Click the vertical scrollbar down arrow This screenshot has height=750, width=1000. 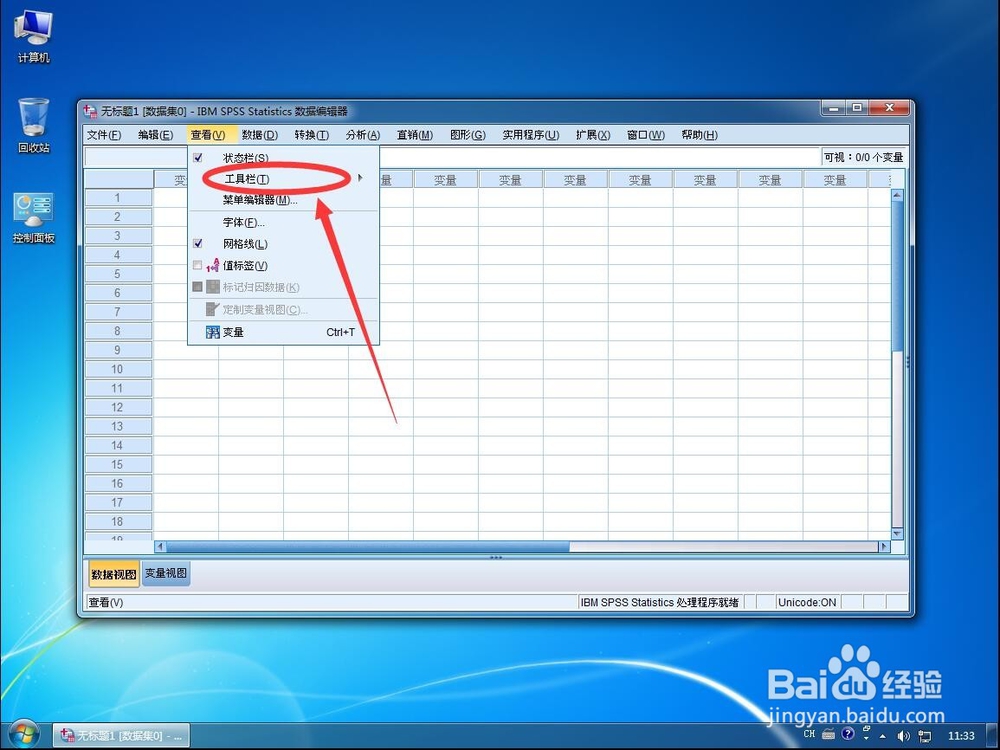(x=897, y=534)
